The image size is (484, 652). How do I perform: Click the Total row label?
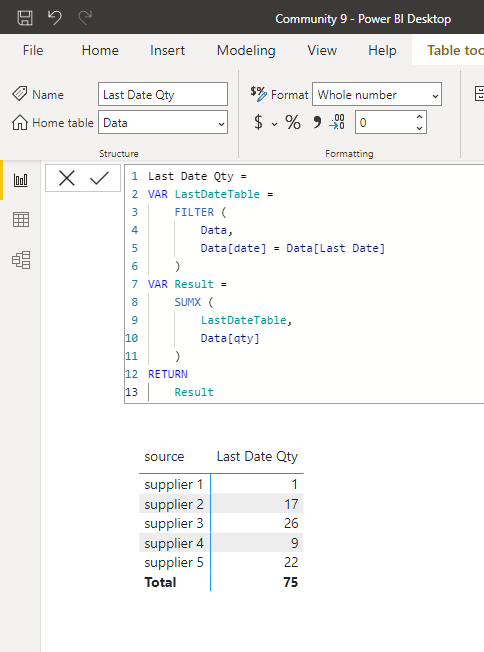(x=161, y=582)
